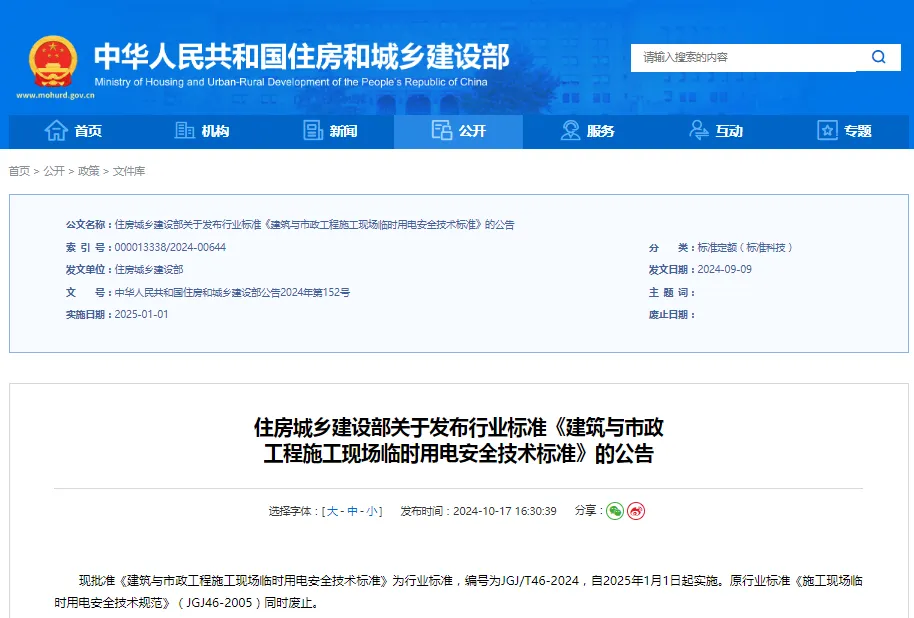Click the newspaper icon for 新闻

(x=313, y=131)
